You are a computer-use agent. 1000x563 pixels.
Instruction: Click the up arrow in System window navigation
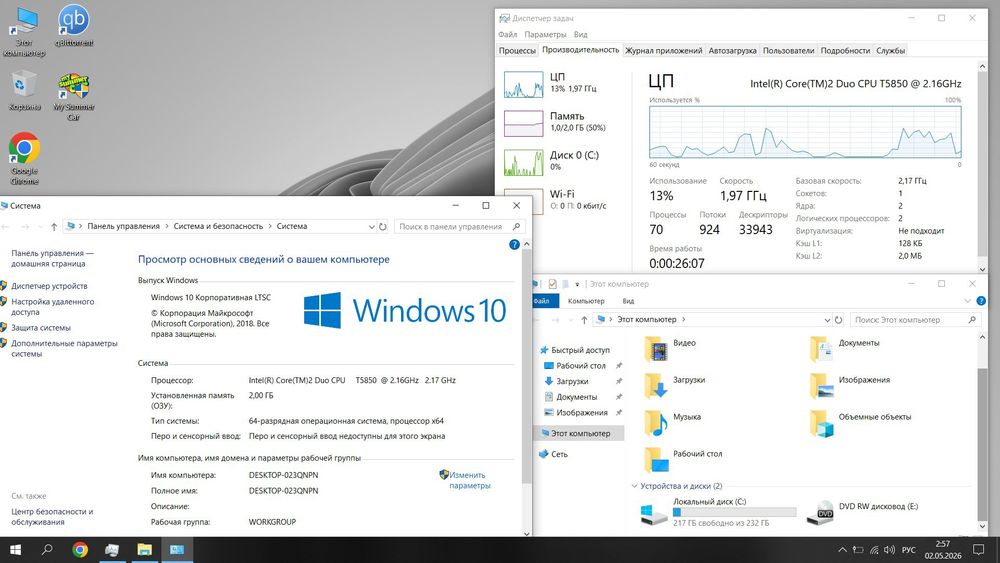click(x=54, y=226)
